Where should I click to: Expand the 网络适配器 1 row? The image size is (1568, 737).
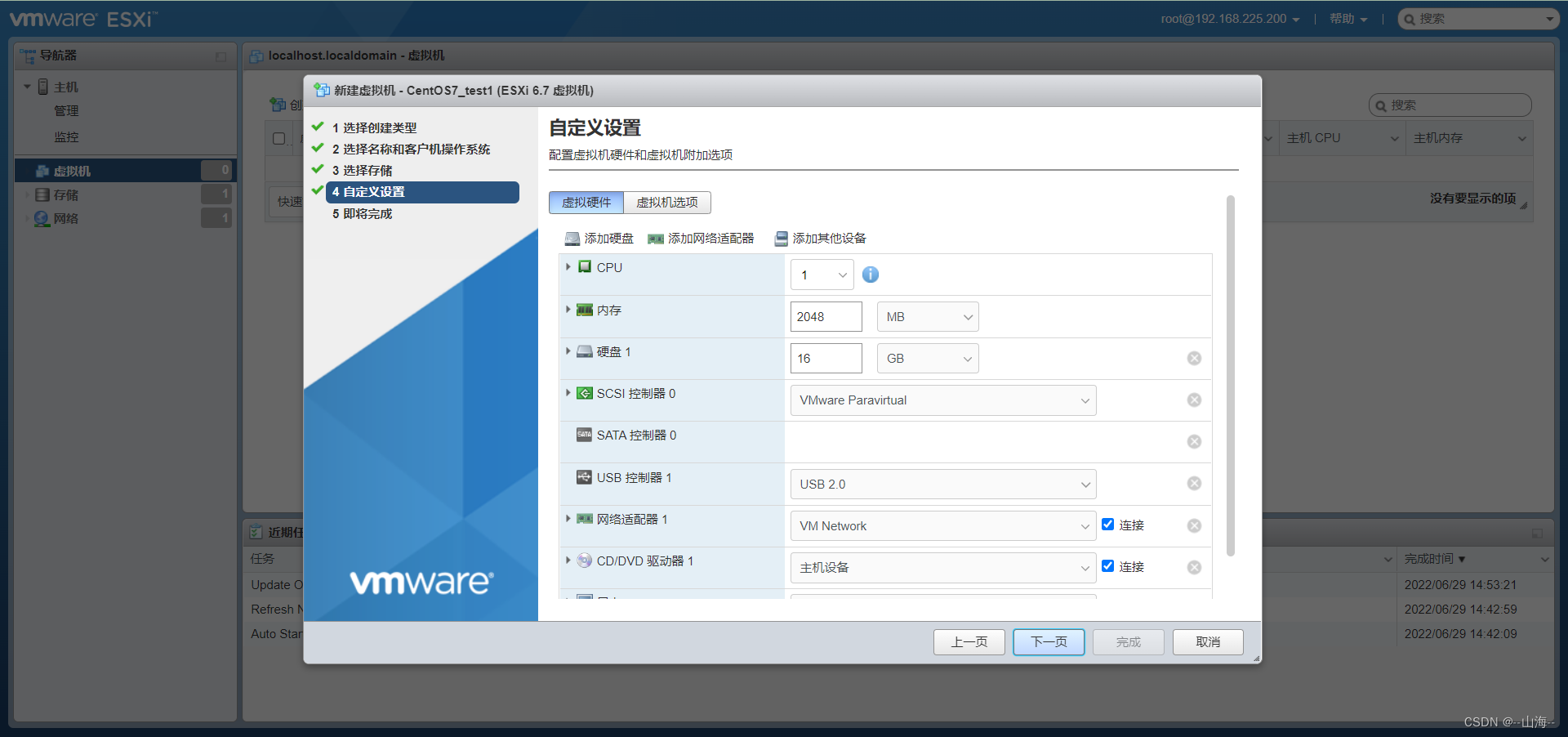pyautogui.click(x=568, y=519)
